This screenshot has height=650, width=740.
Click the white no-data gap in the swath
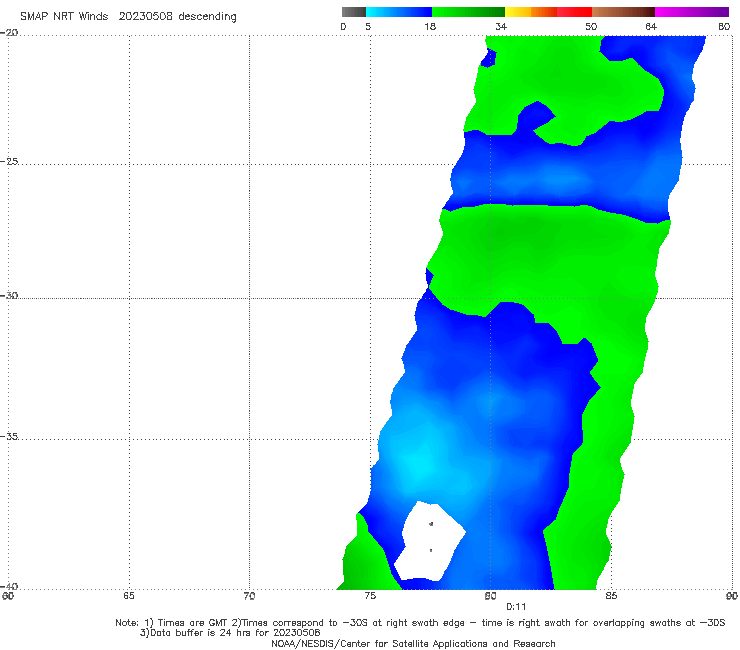tap(429, 542)
